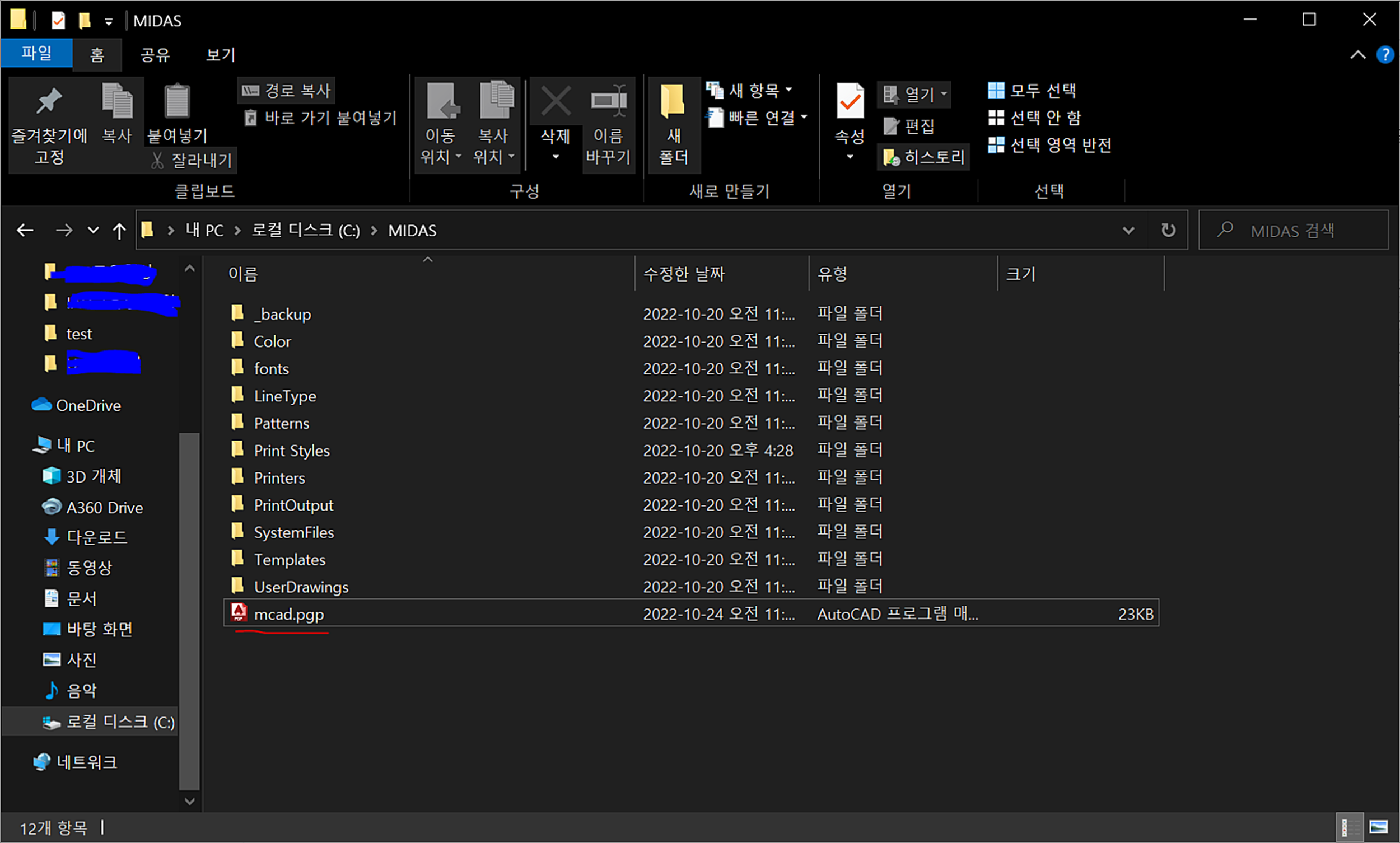
Task: Switch to View (보기) ribbon tab
Action: pos(221,54)
